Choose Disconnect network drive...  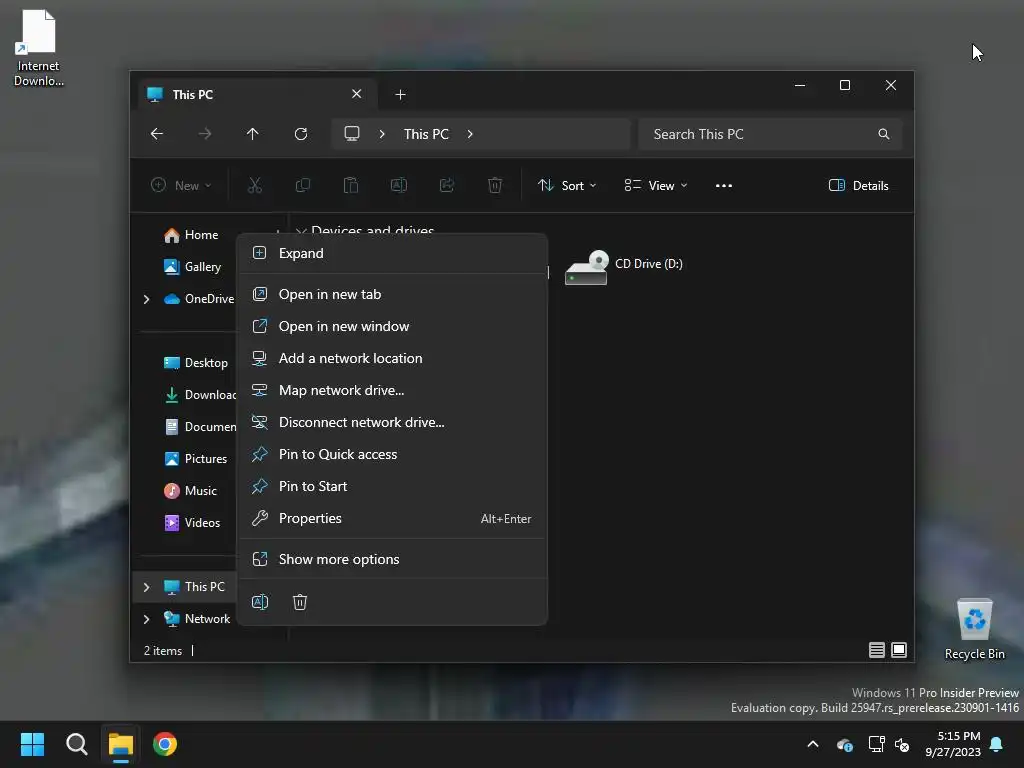point(392,423)
